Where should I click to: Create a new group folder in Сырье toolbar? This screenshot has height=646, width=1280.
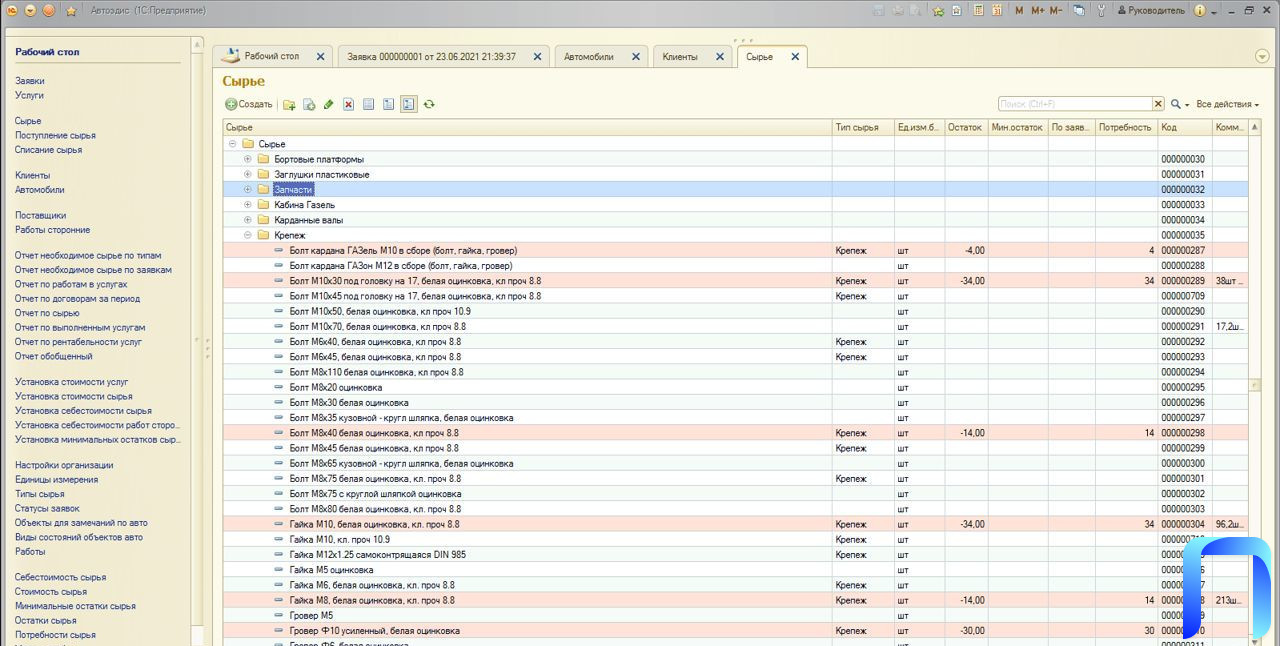click(x=289, y=104)
